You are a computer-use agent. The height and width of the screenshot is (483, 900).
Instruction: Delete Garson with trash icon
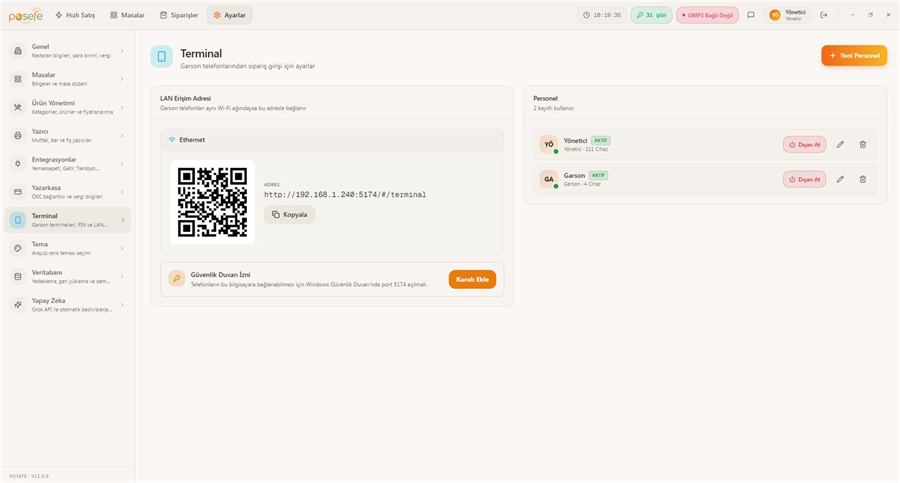863,179
